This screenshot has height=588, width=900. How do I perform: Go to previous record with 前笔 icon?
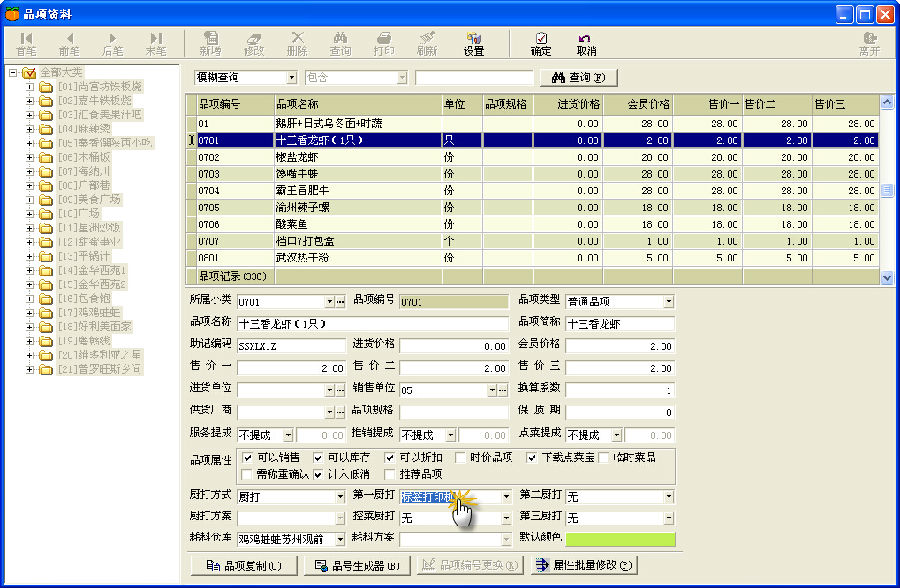[69, 43]
